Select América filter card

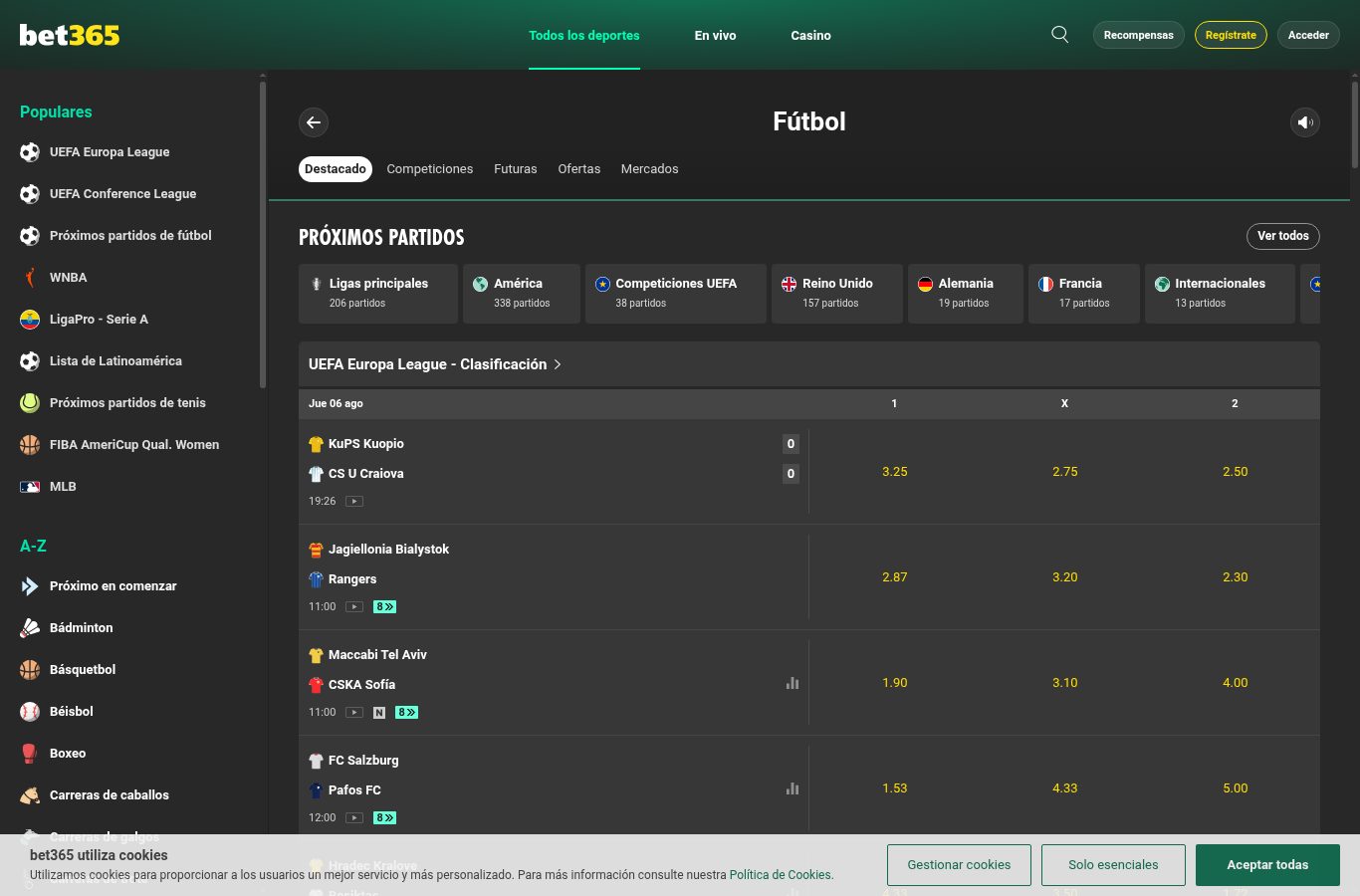coord(522,294)
